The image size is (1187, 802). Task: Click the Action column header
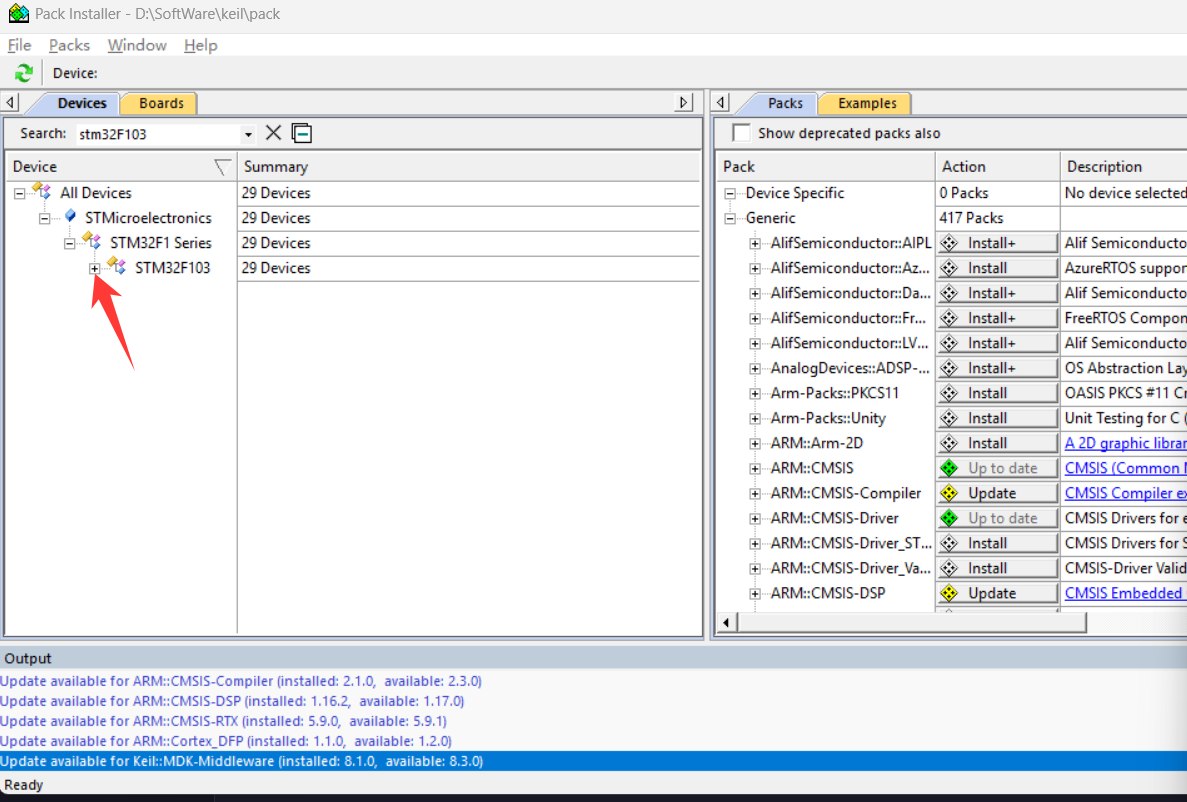point(998,167)
